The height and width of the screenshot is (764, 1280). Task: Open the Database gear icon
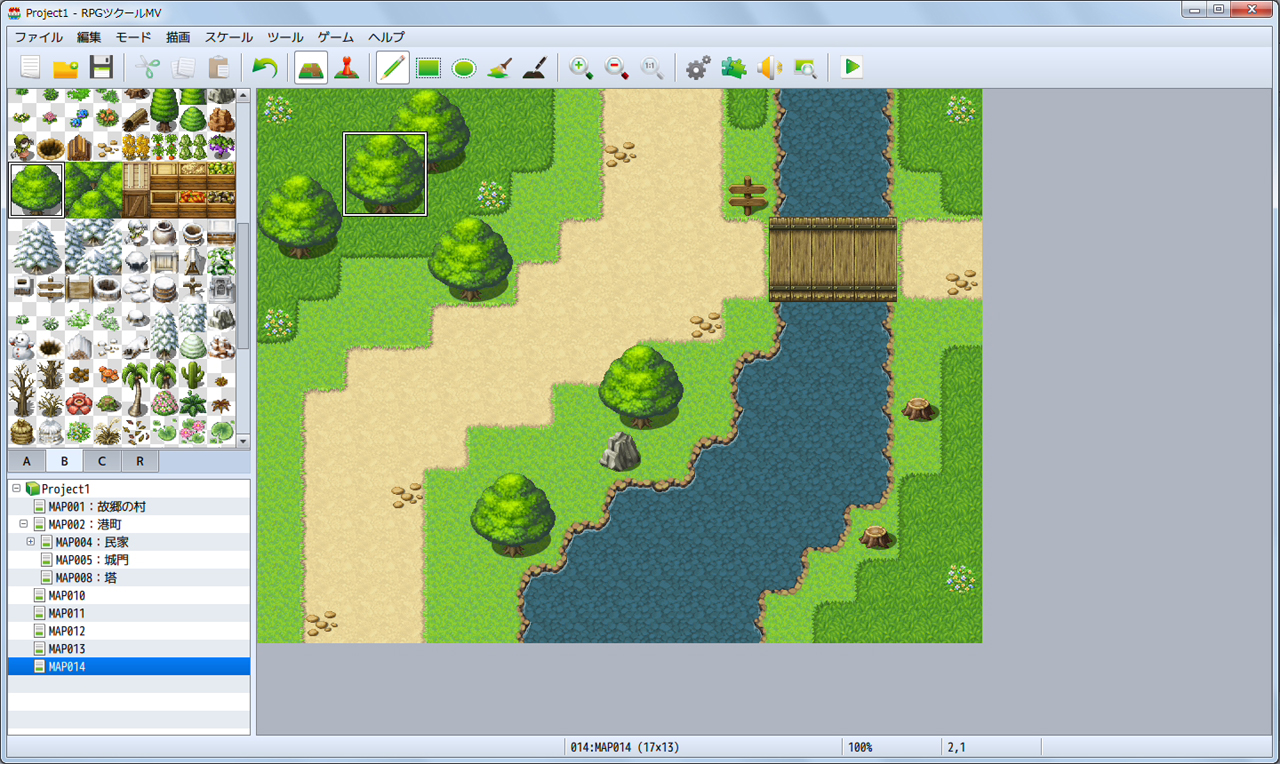pos(698,68)
